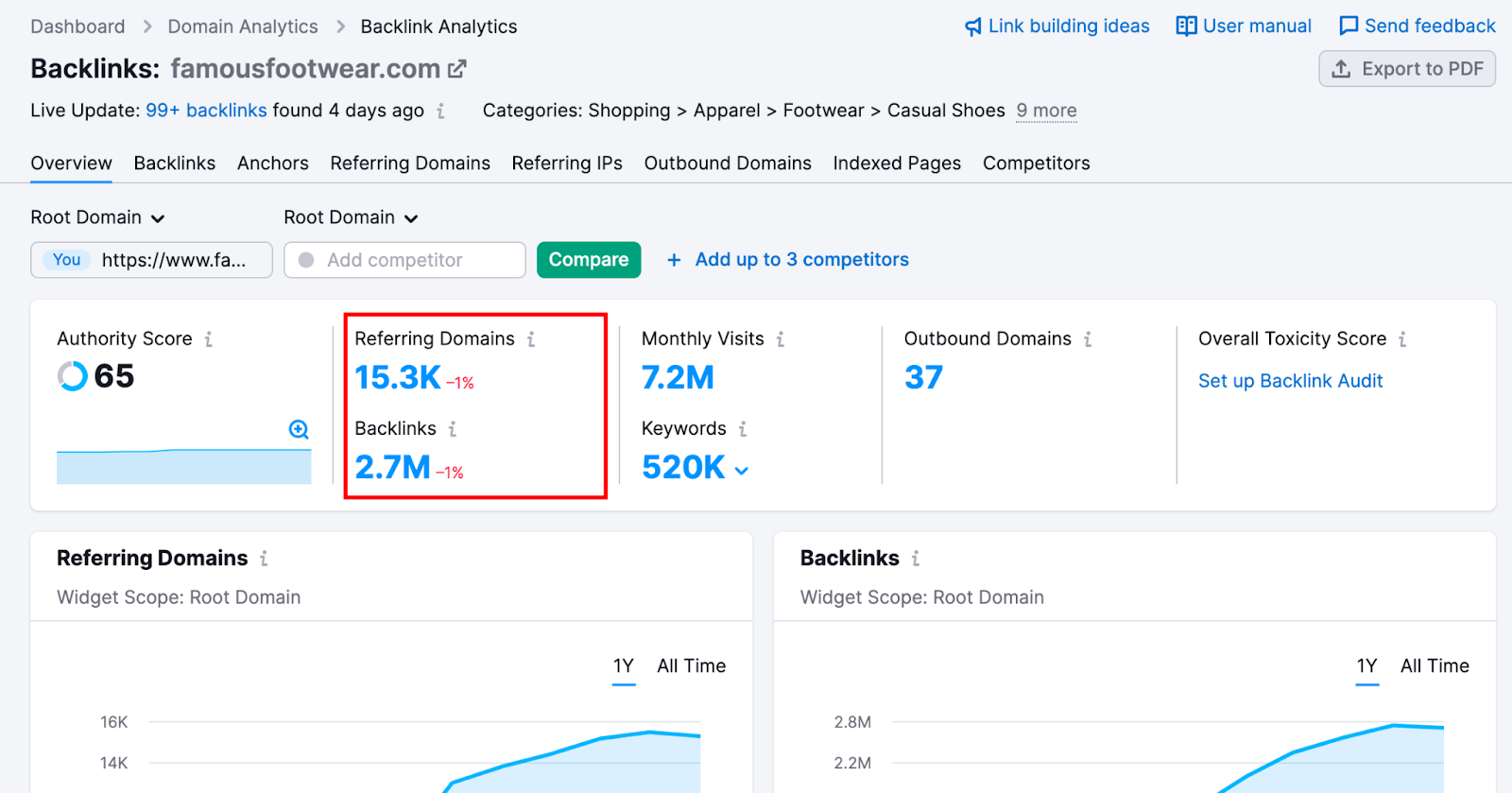The image size is (1512, 793).
Task: Open the info icon beside Monthly Visits
Action: 781,339
